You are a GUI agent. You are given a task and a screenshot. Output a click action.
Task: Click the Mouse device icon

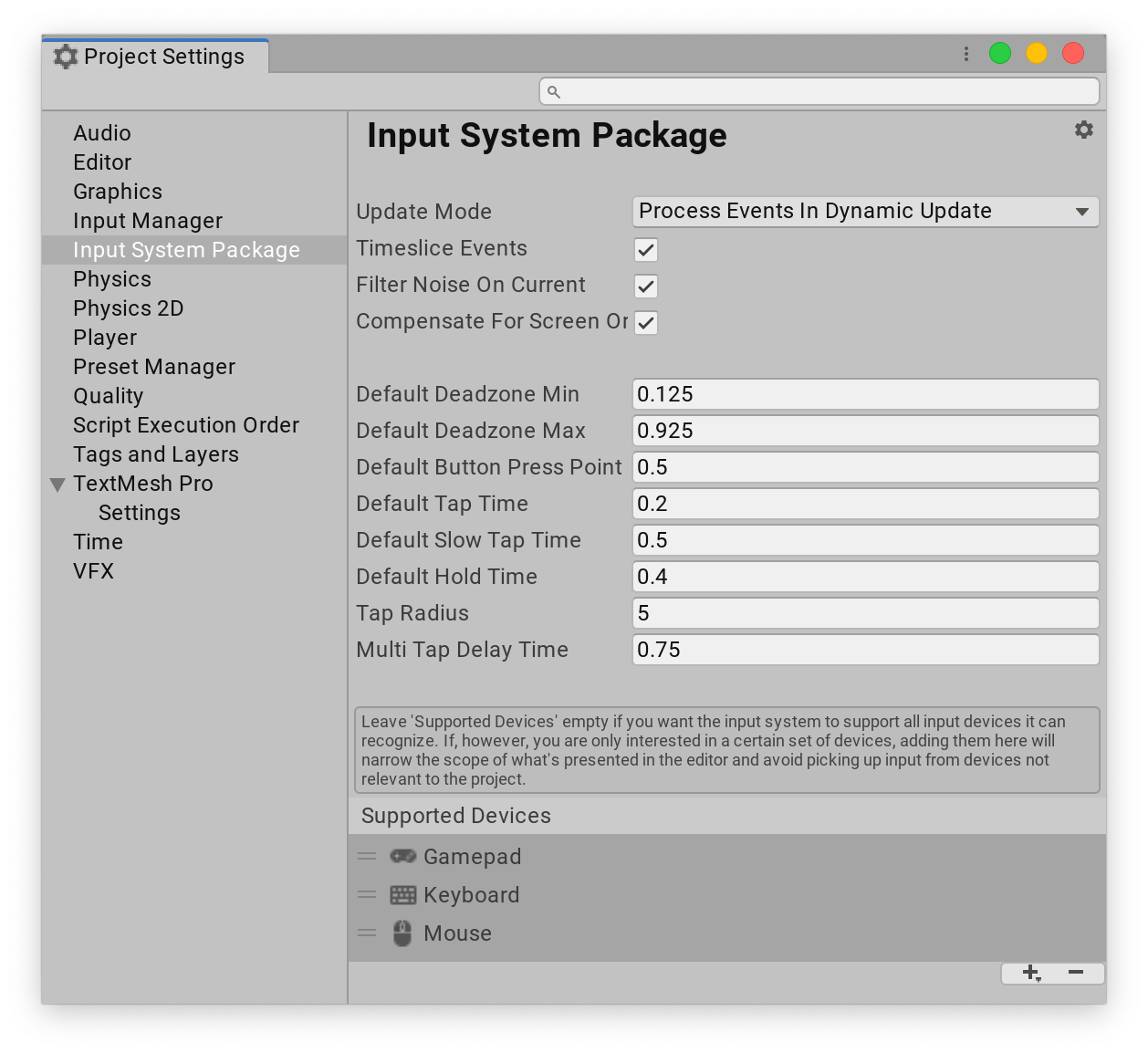(402, 933)
